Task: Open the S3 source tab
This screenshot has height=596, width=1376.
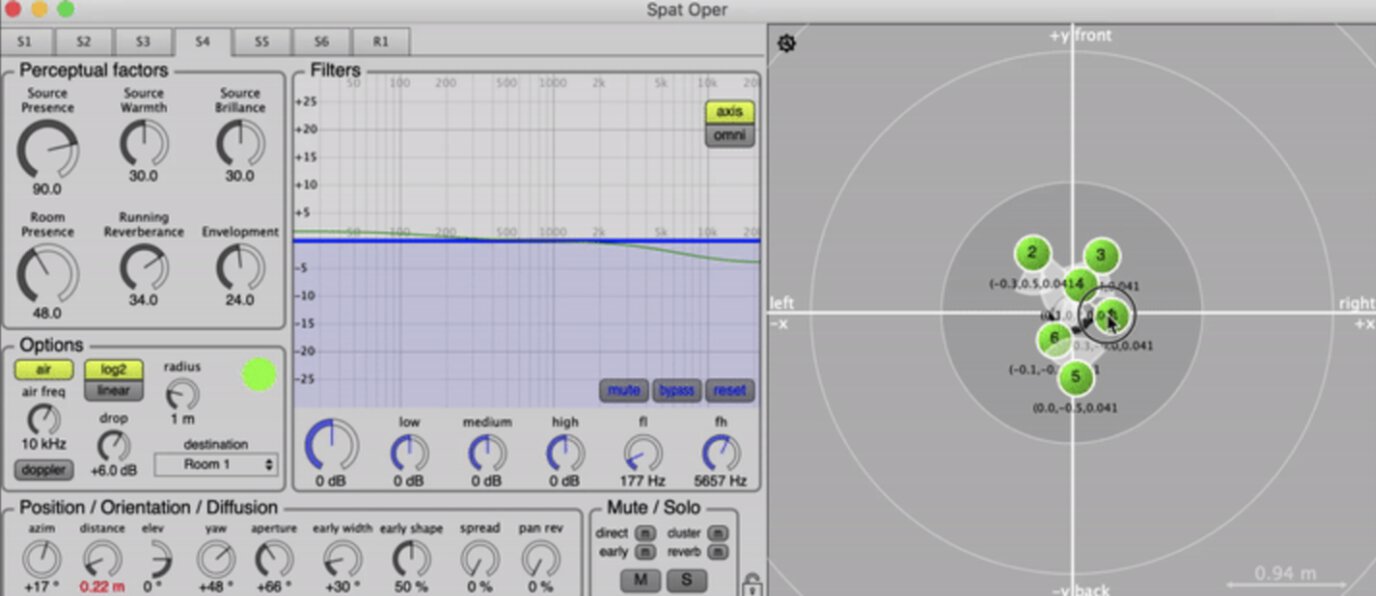Action: point(143,42)
